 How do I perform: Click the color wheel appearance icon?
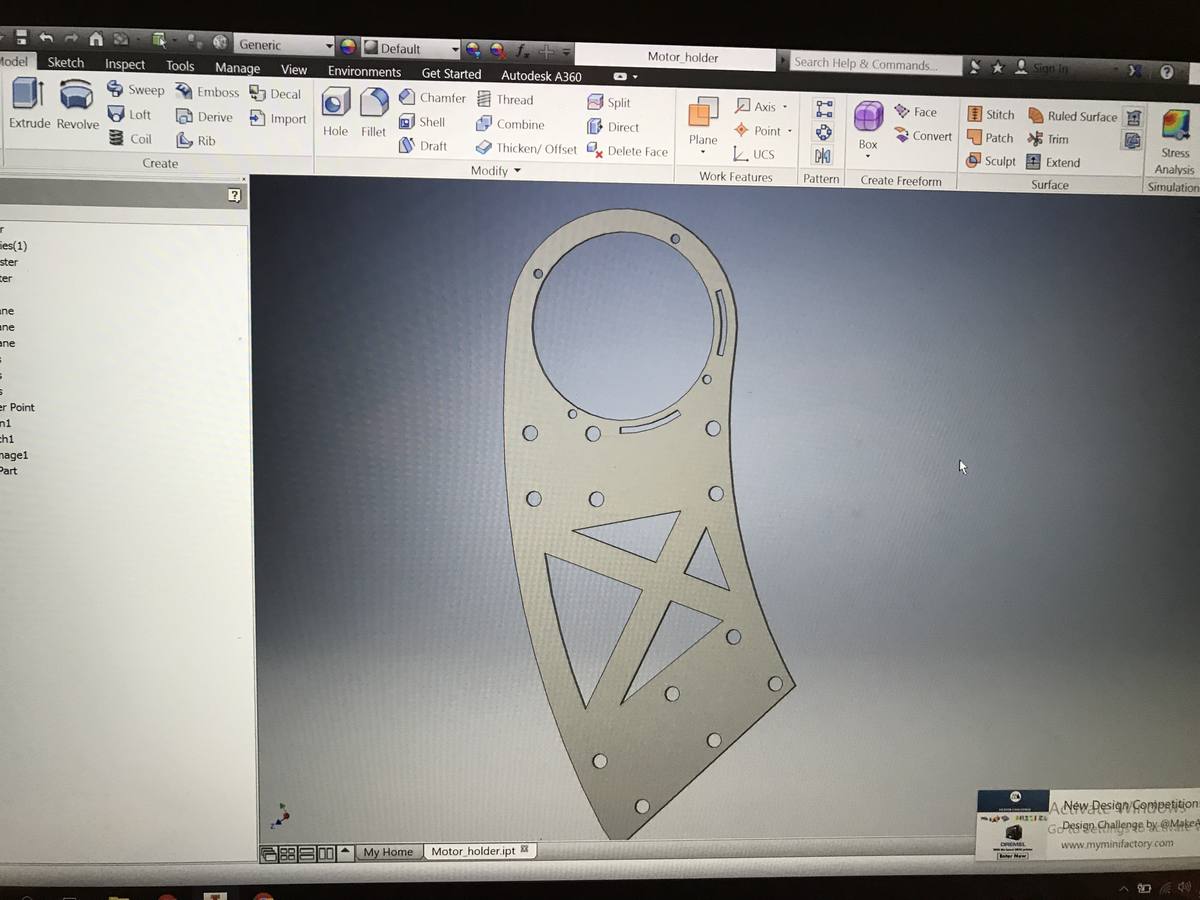347,47
